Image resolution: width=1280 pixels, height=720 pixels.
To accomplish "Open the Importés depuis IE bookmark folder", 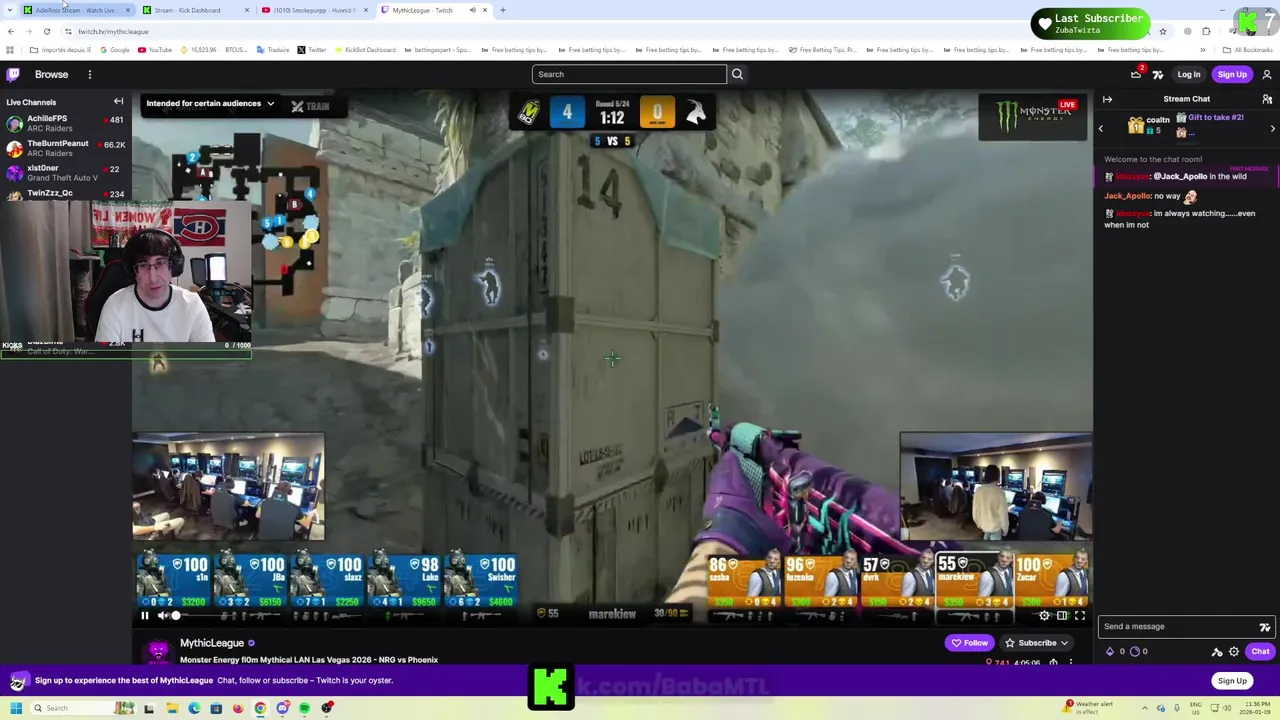I will [x=61, y=50].
